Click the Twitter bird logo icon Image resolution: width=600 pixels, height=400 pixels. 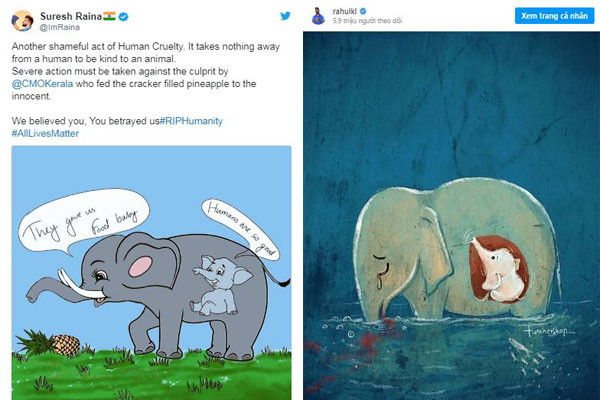[285, 17]
